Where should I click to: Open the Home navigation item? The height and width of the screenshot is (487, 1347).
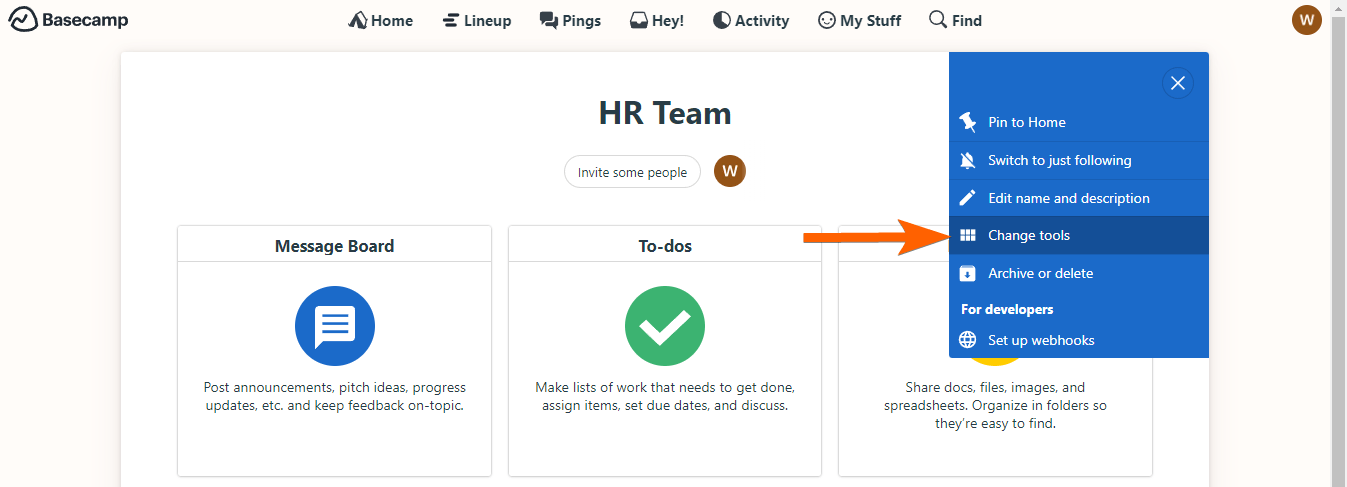pyautogui.click(x=380, y=20)
